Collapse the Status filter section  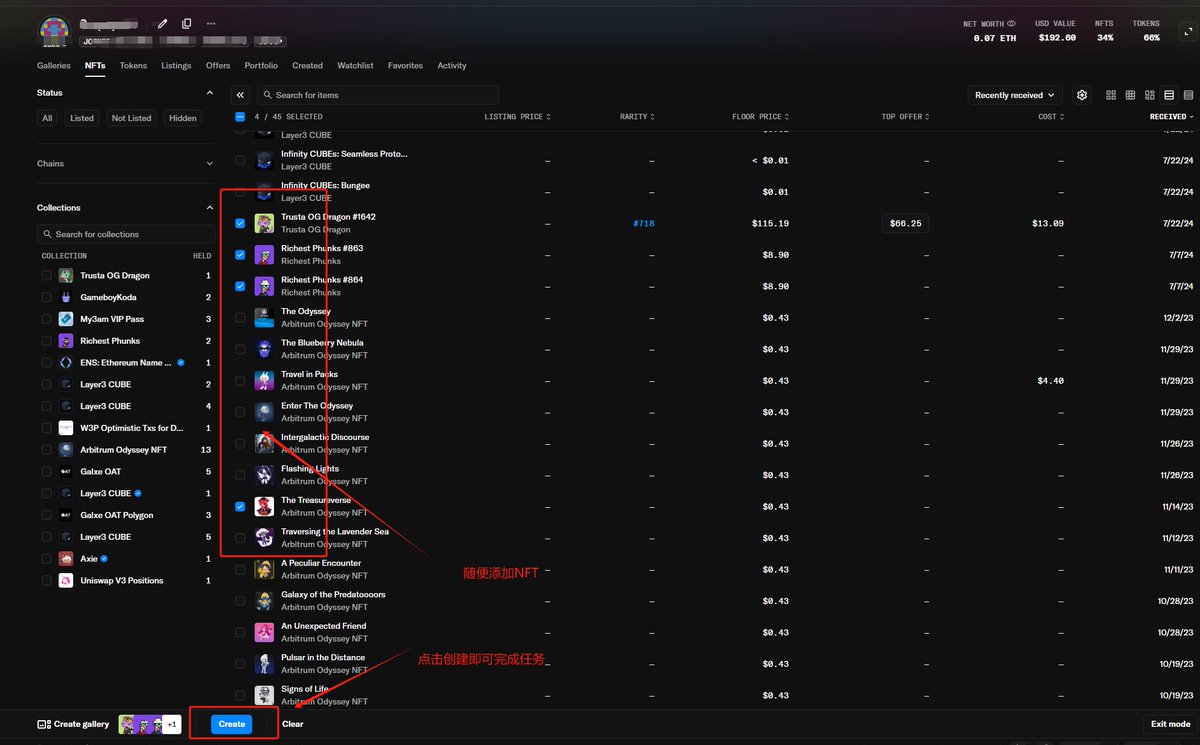click(210, 93)
